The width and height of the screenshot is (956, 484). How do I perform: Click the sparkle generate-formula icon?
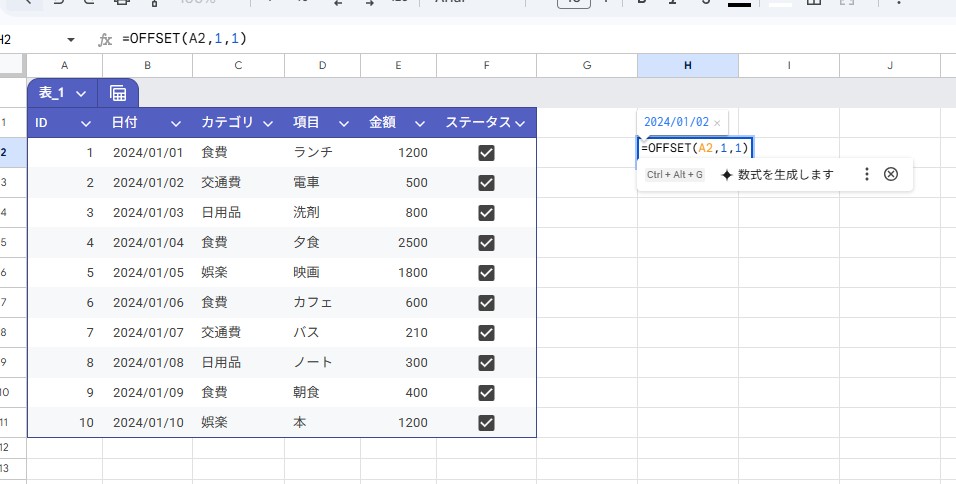pyautogui.click(x=726, y=174)
